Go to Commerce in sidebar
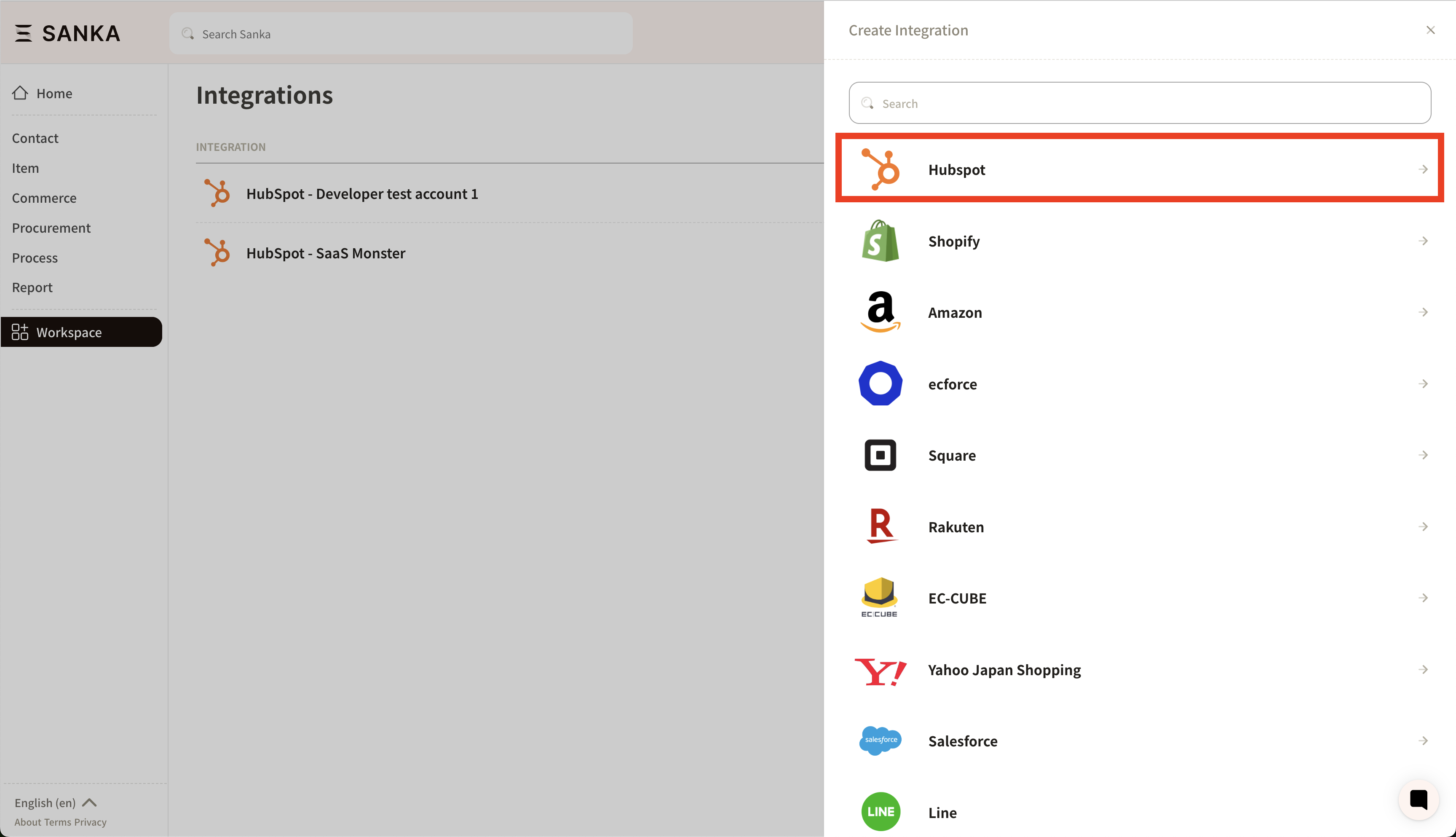1456x837 pixels. [44, 198]
